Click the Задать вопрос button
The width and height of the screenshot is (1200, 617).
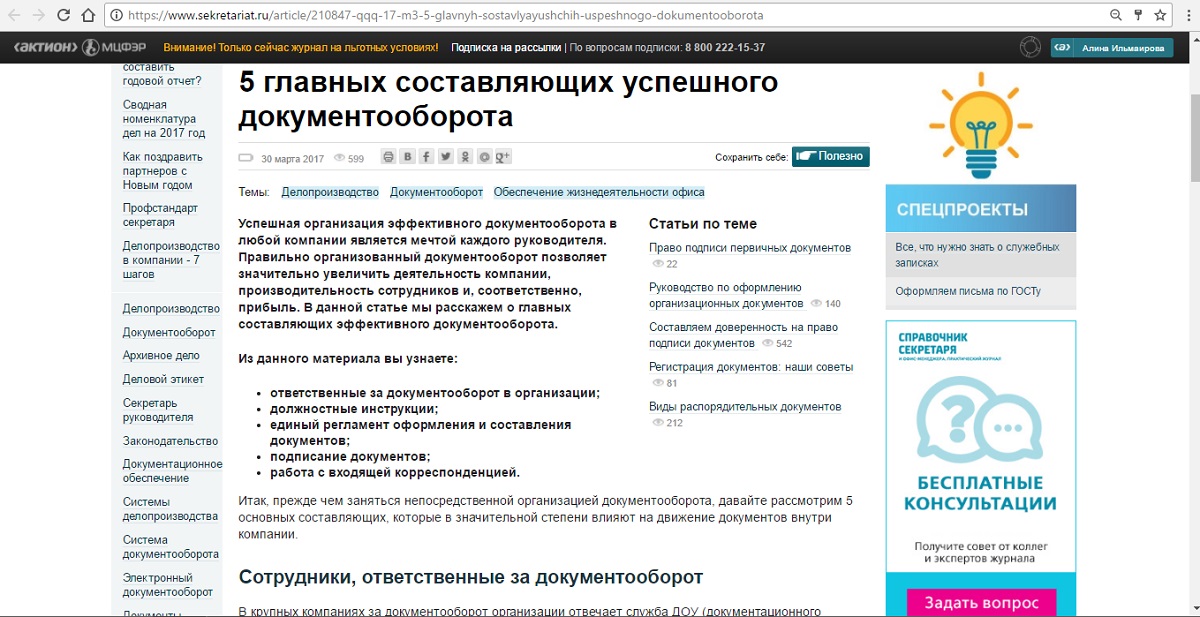click(x=981, y=603)
